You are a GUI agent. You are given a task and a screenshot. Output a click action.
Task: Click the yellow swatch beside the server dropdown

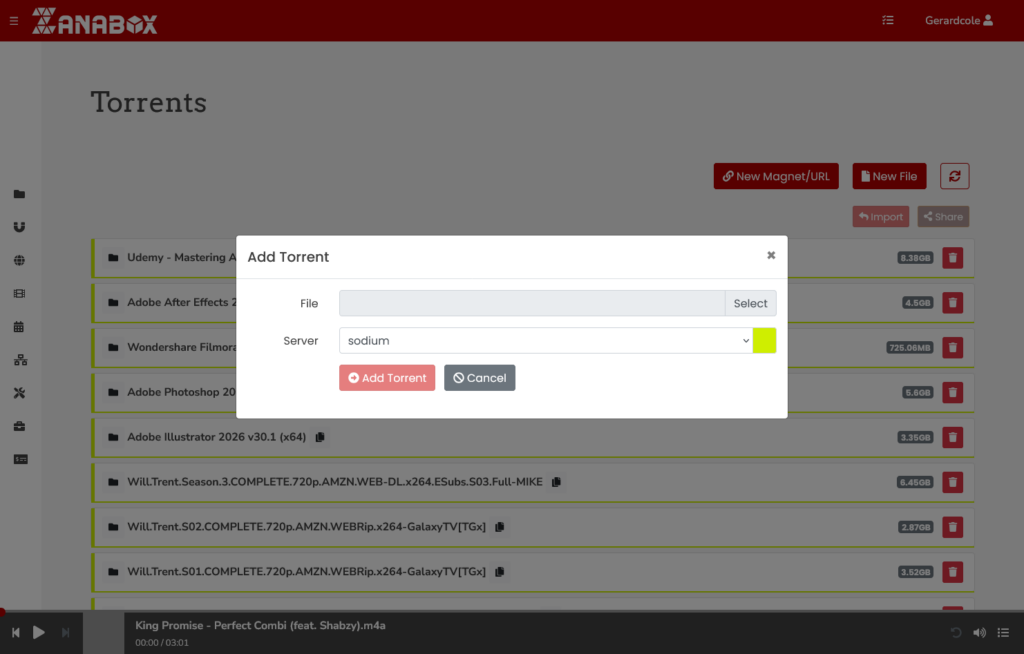click(x=764, y=340)
